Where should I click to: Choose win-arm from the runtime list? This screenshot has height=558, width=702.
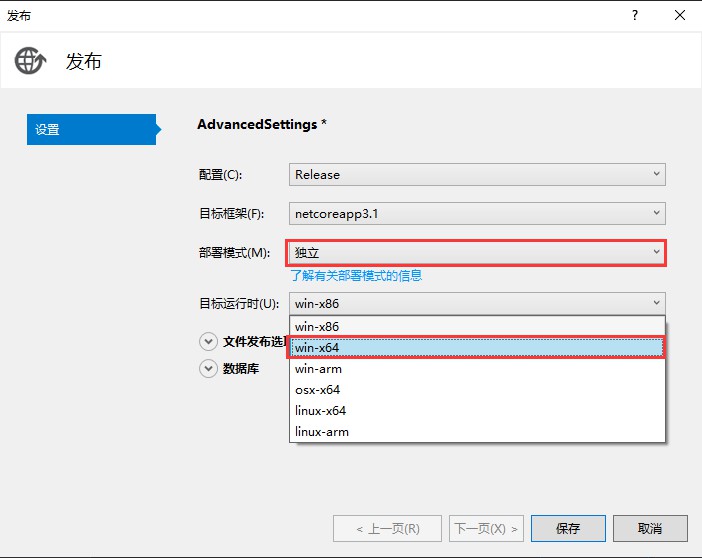pos(477,369)
